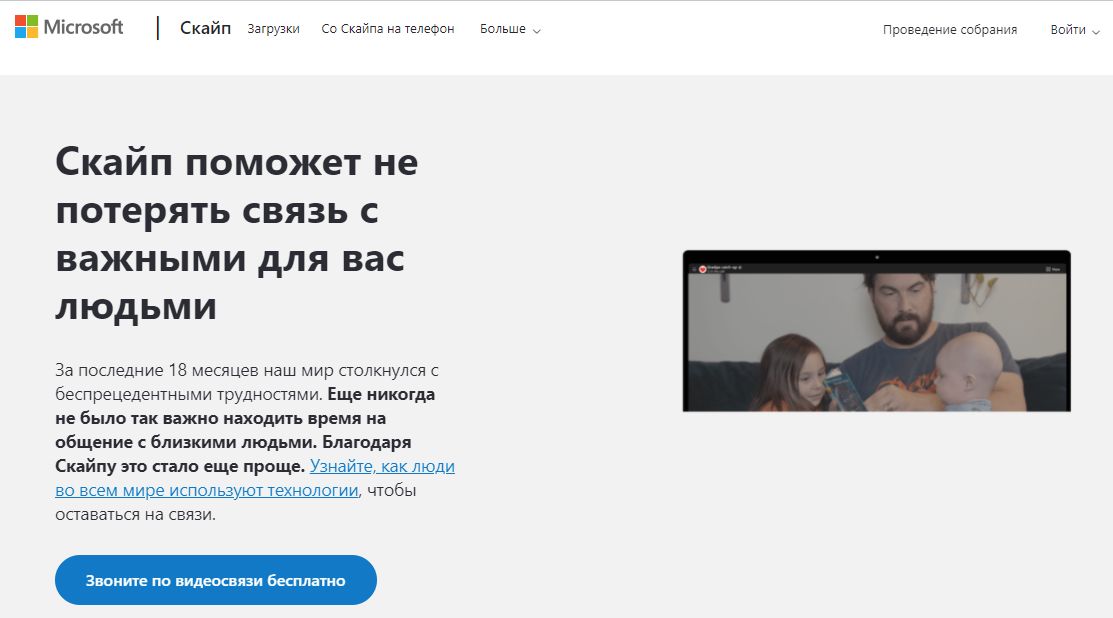Expand the Больше dropdown
The height and width of the screenshot is (618, 1113).
pos(510,29)
